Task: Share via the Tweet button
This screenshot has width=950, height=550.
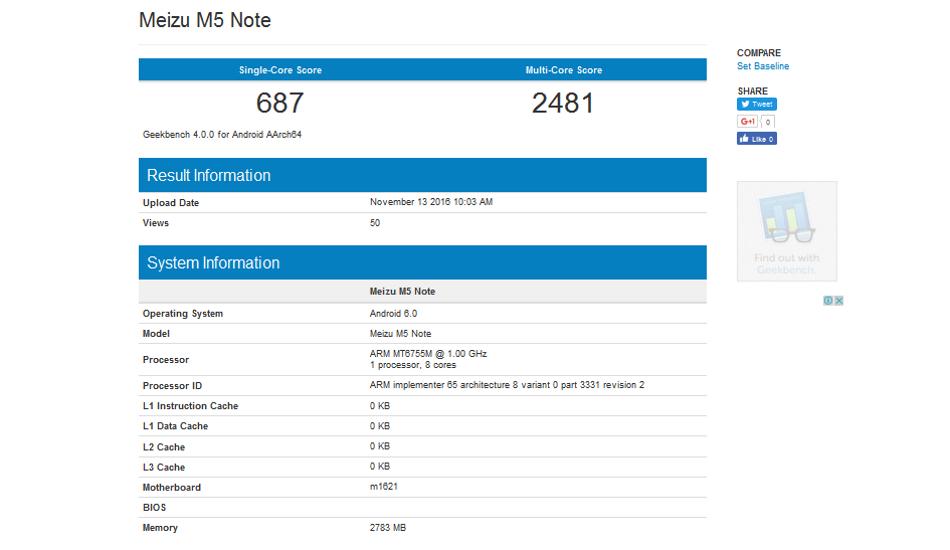Action: 757,104
